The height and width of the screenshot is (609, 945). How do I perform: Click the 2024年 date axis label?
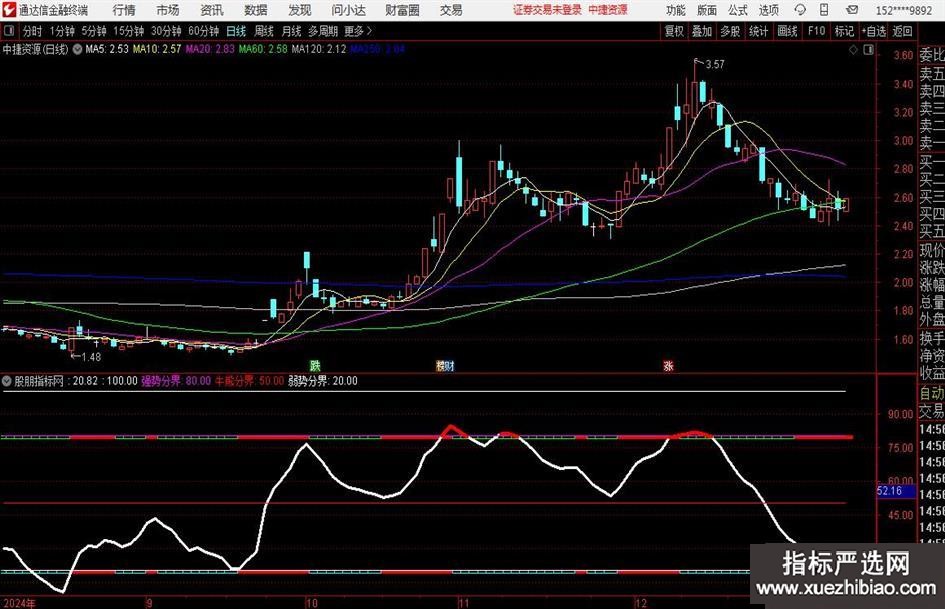click(x=19, y=603)
